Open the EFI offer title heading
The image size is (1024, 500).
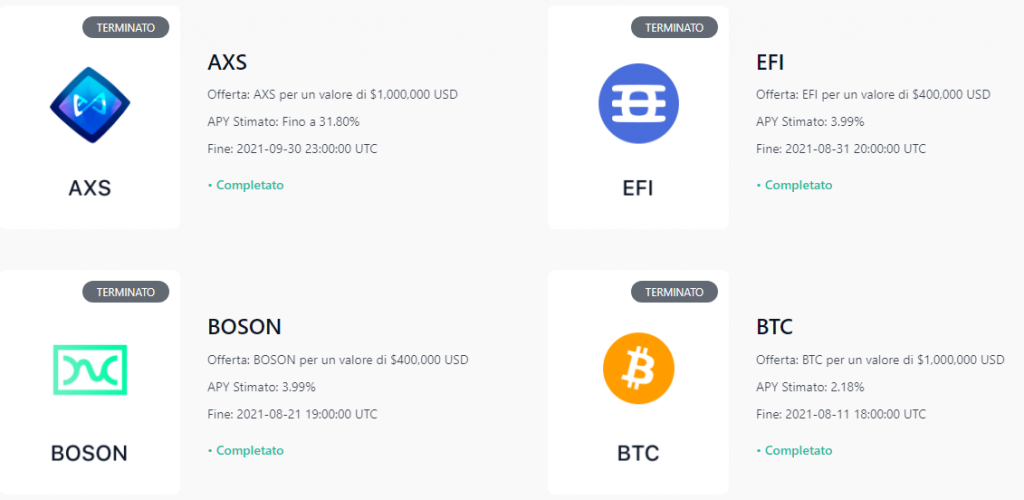pyautogui.click(x=770, y=63)
